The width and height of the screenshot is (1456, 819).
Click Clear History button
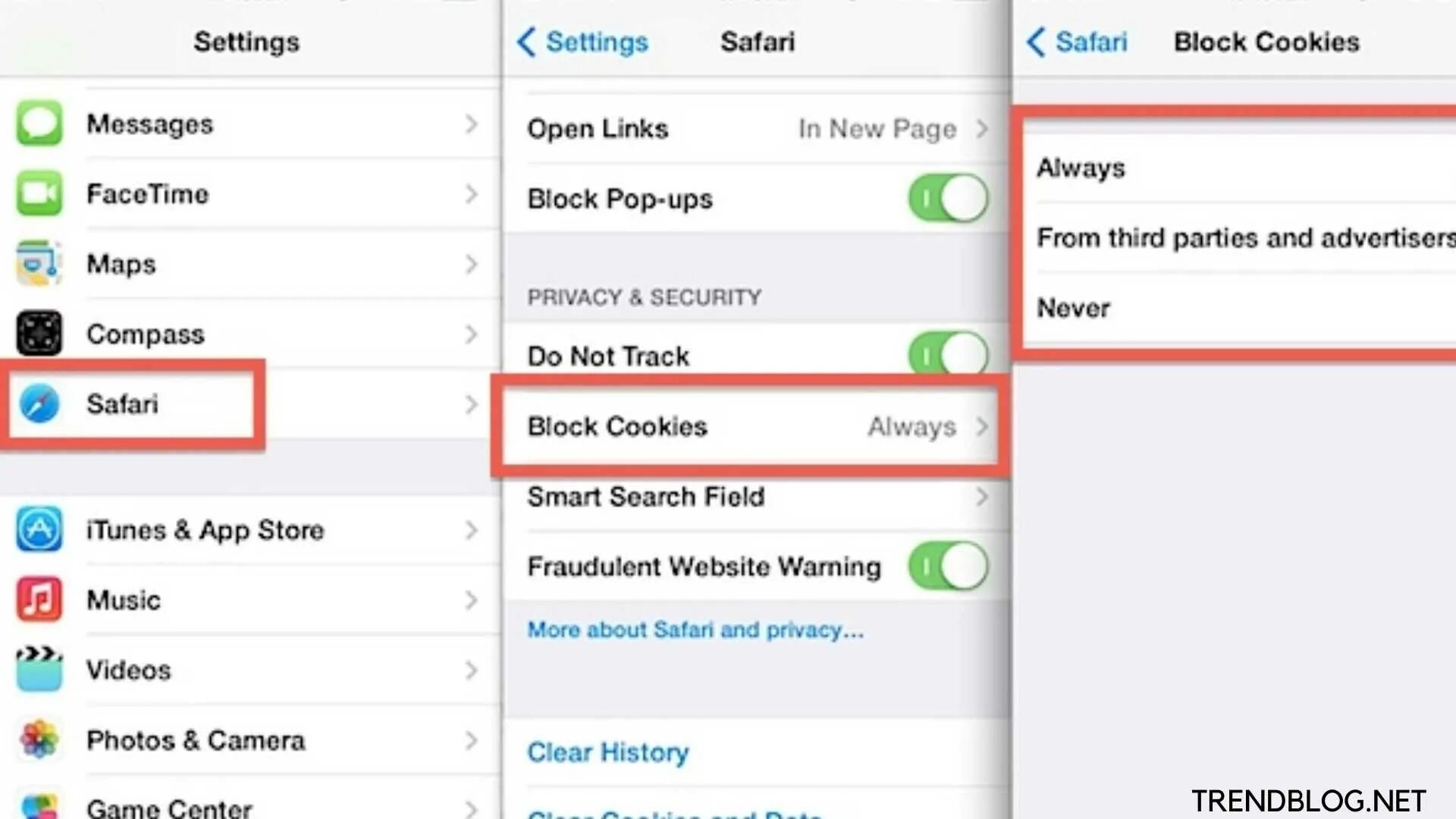608,751
